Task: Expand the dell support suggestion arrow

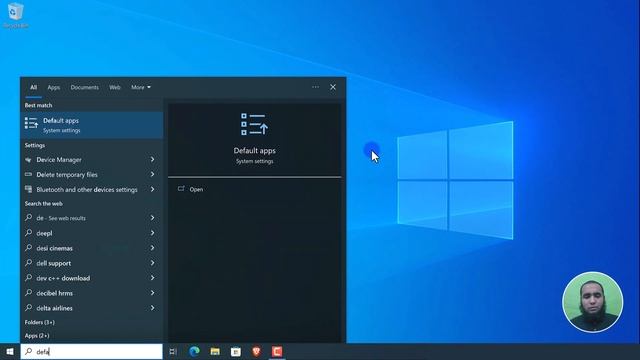Action: [x=153, y=263]
